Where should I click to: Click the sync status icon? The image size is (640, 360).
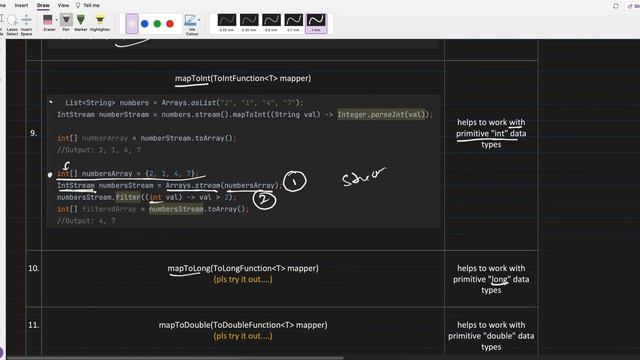tap(616, 6)
